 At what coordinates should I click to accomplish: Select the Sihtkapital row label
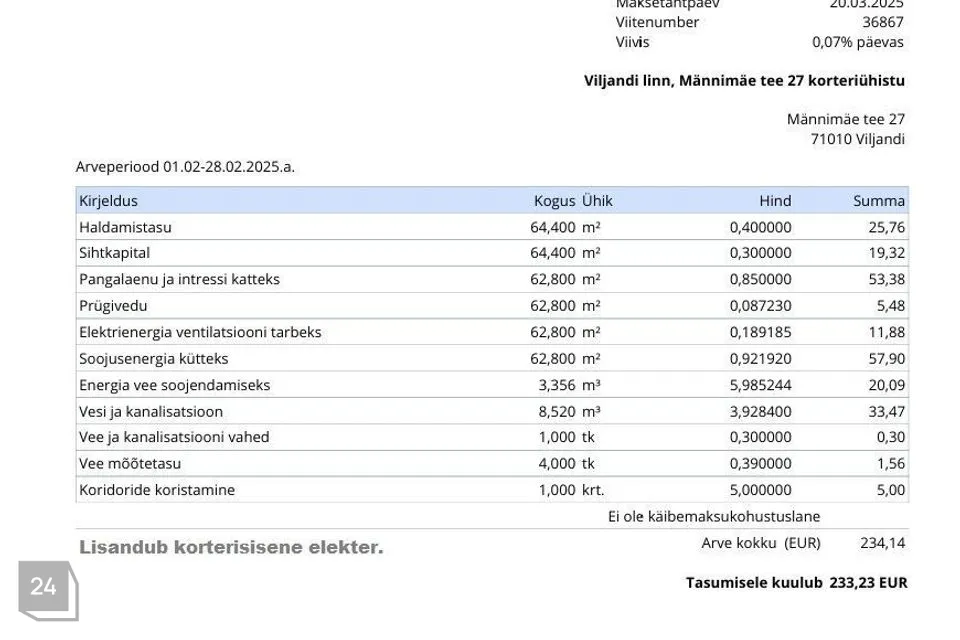tap(114, 253)
